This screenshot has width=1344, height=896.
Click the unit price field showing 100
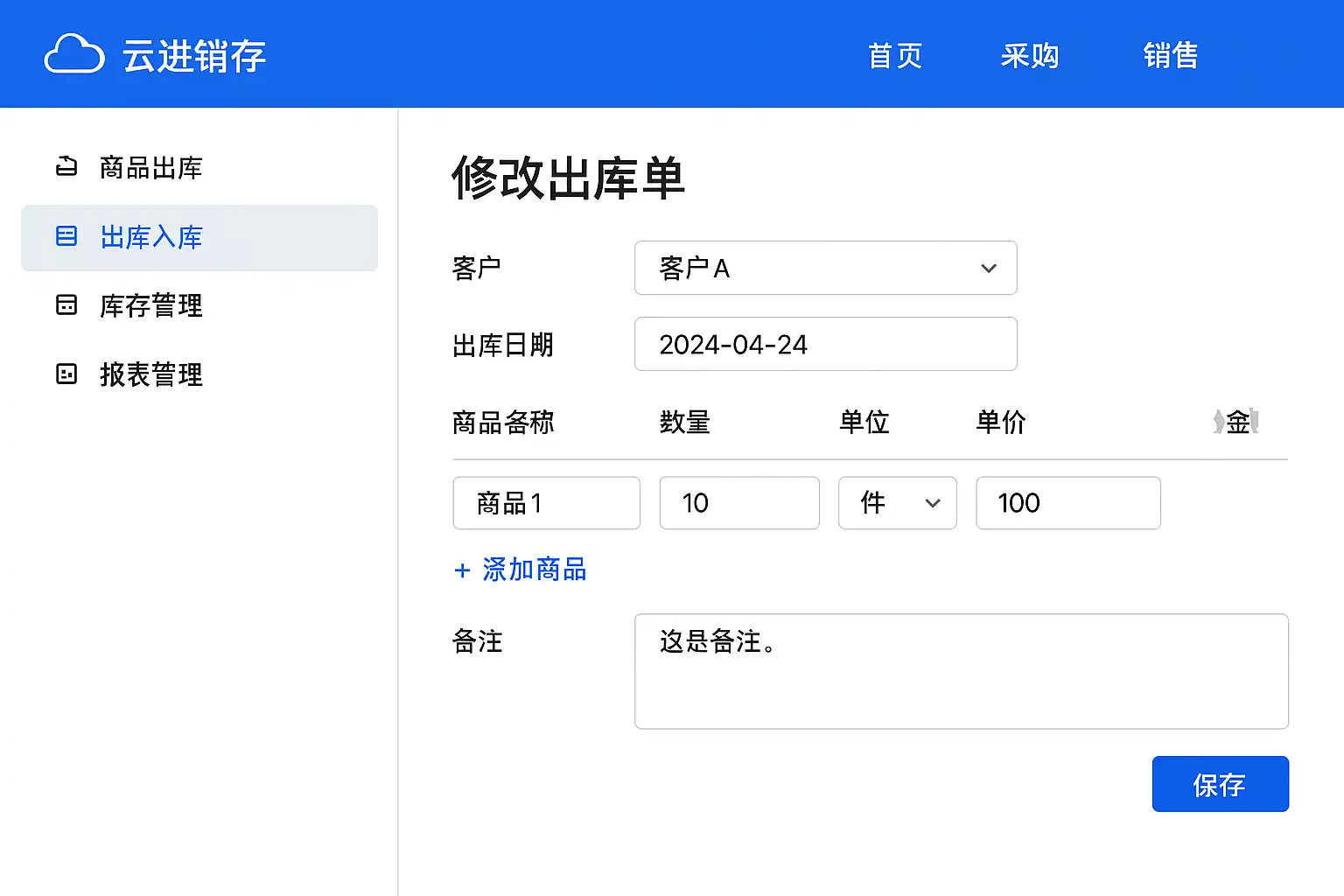tap(1067, 503)
